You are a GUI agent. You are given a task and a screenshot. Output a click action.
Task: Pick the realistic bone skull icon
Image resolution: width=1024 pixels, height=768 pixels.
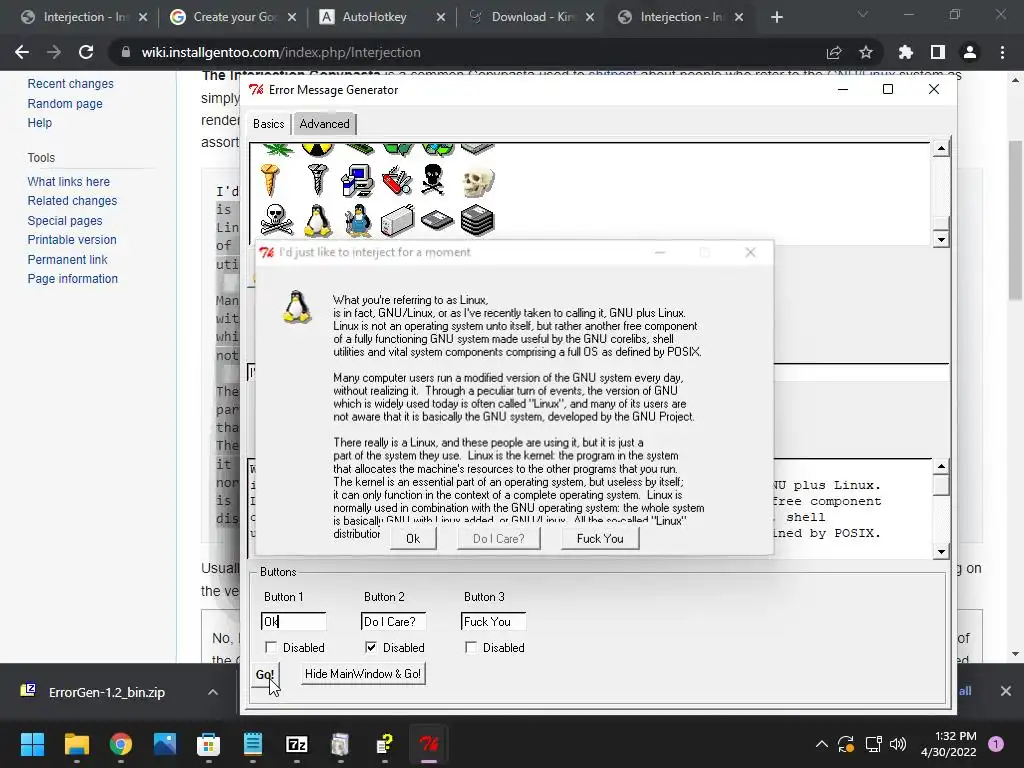(477, 182)
